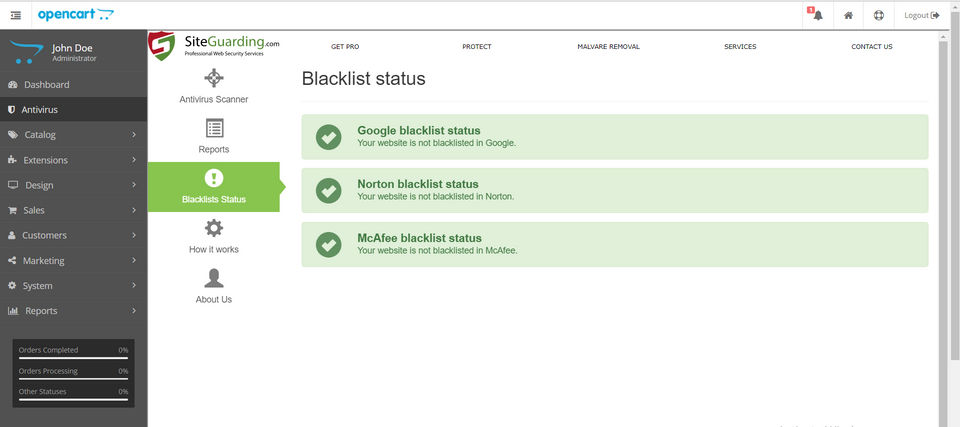The height and width of the screenshot is (427, 960).
Task: Click the GET PRO link
Action: pyautogui.click(x=345, y=47)
